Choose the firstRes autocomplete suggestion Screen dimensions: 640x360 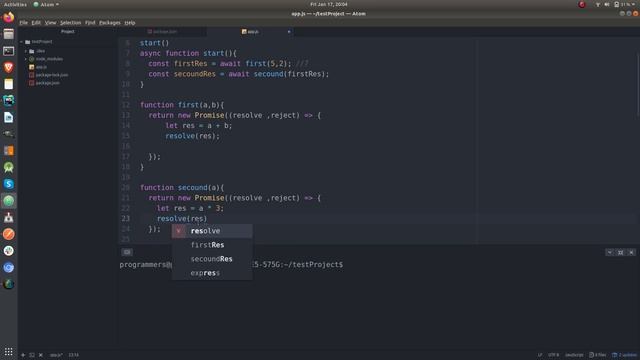point(212,245)
